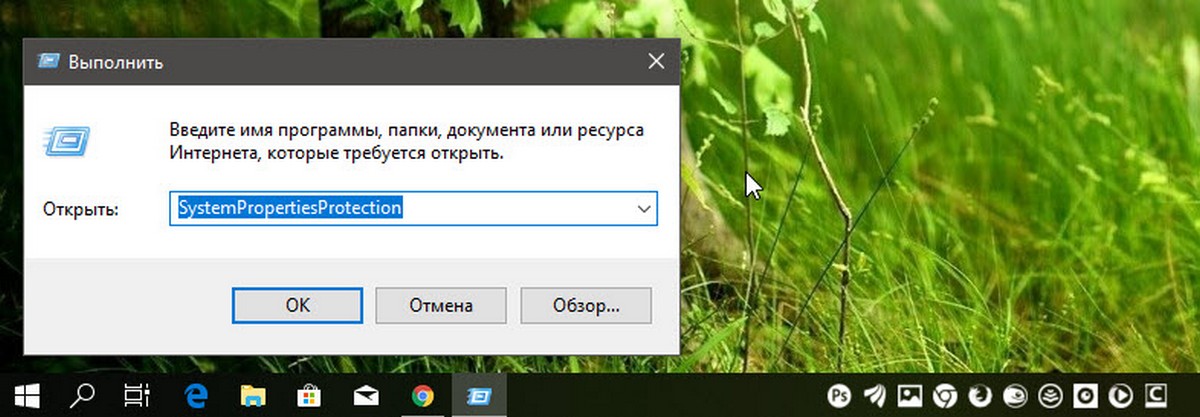1200x417 pixels.
Task: Open the Windows Start menu
Action: pos(27,396)
